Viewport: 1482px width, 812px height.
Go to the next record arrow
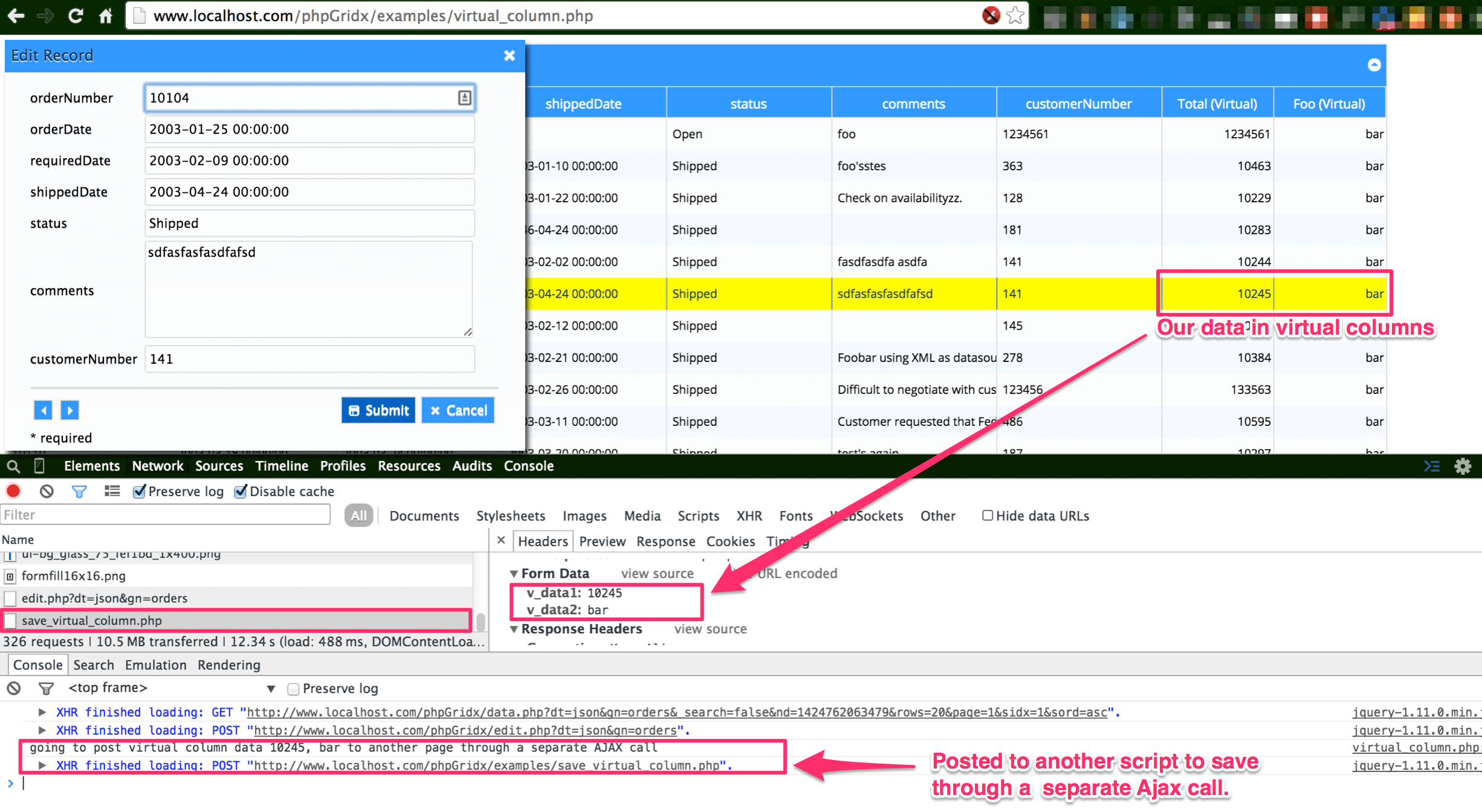pos(70,410)
